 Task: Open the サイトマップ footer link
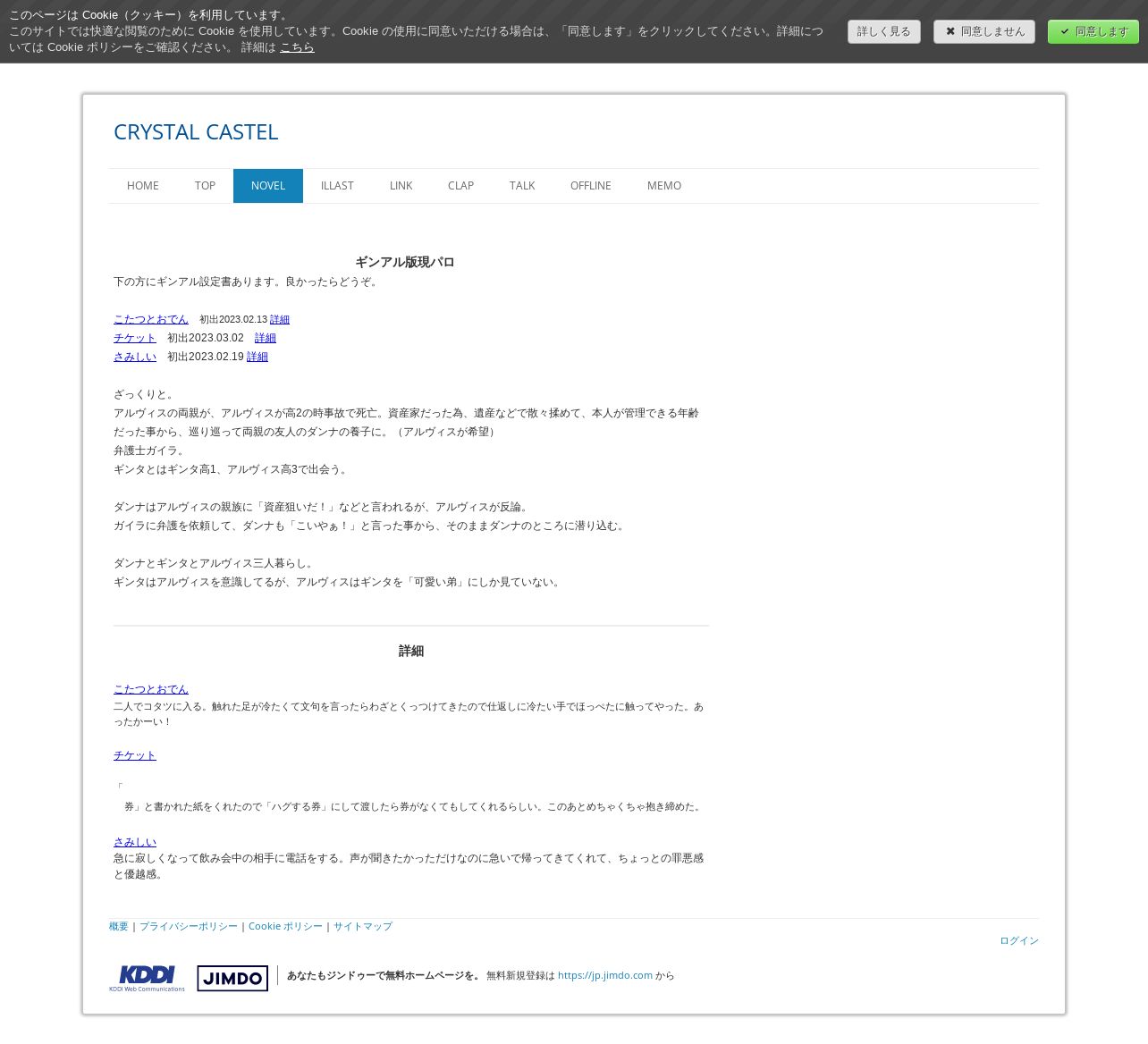tap(363, 926)
